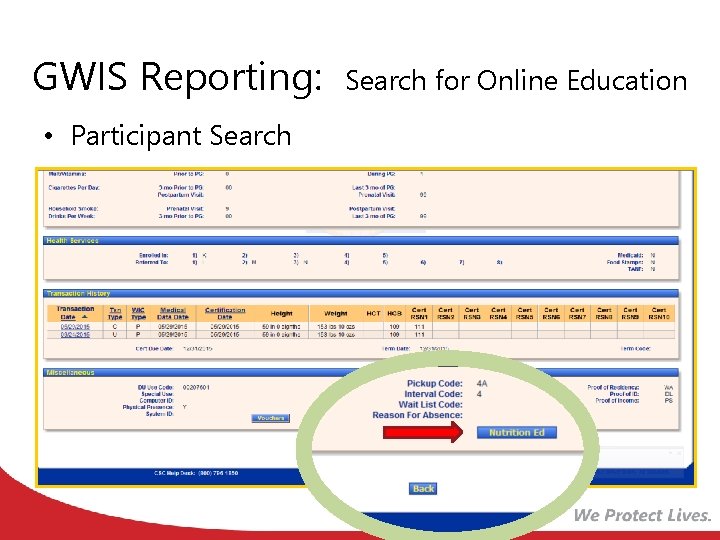
Task: Click the Cert RSN1 column header
Action: pyautogui.click(x=419, y=314)
